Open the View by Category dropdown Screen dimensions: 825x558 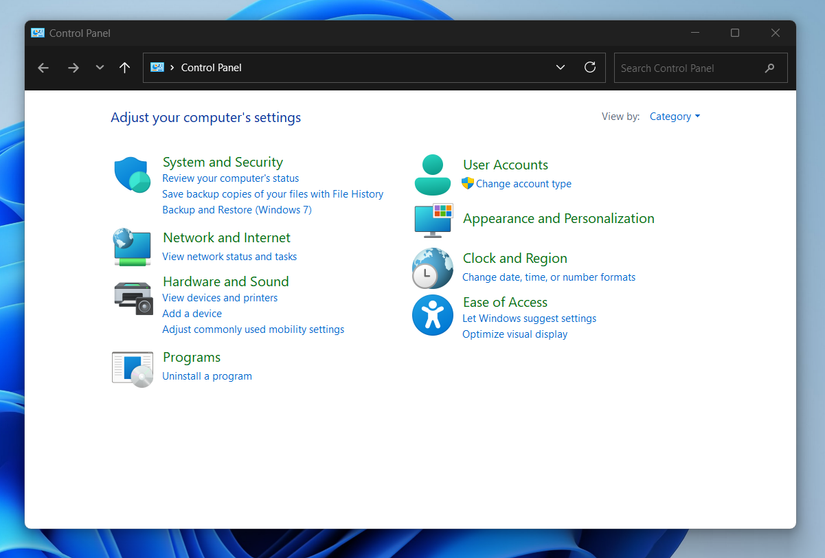675,116
